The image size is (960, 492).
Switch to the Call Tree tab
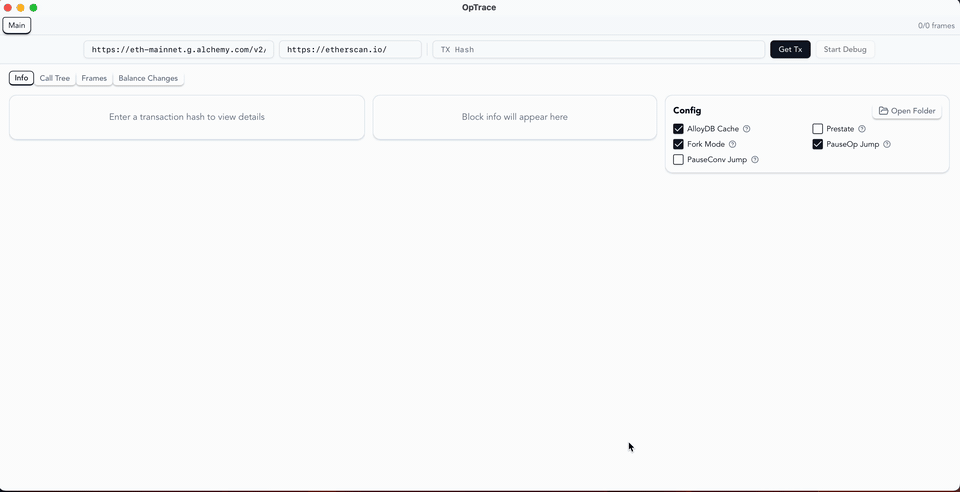pyautogui.click(x=55, y=78)
